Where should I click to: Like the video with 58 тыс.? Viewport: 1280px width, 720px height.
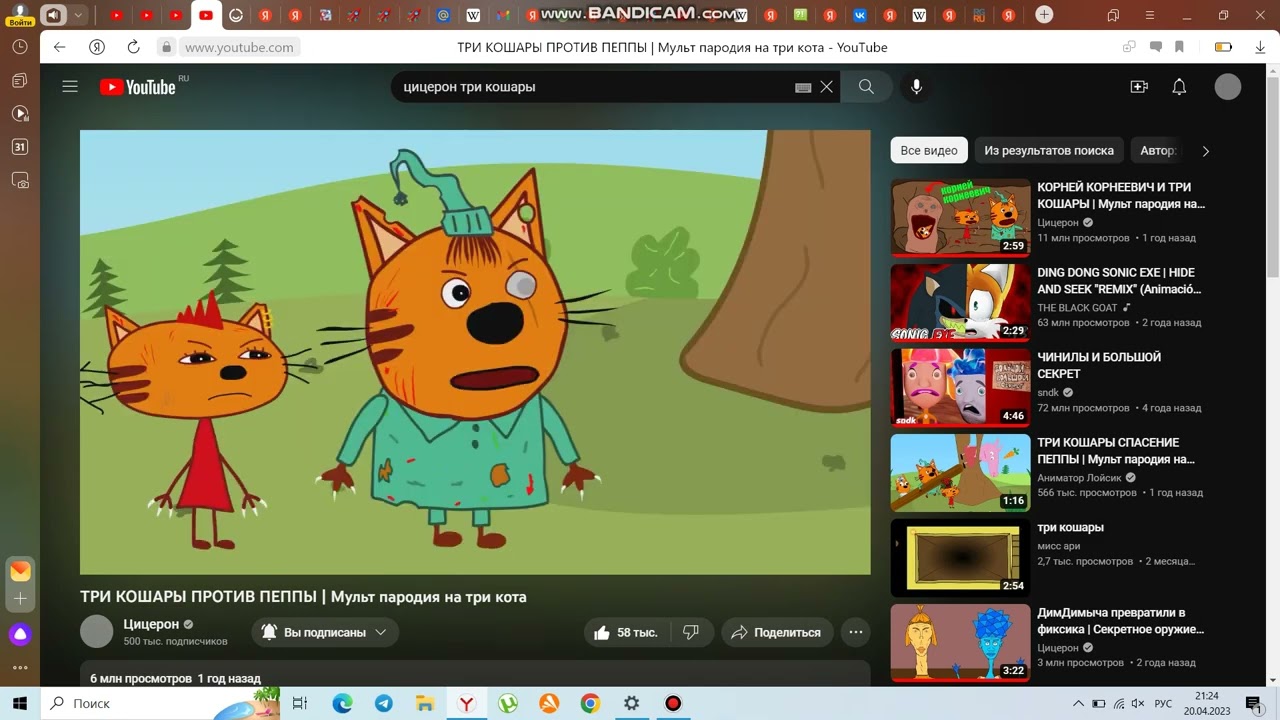[627, 632]
